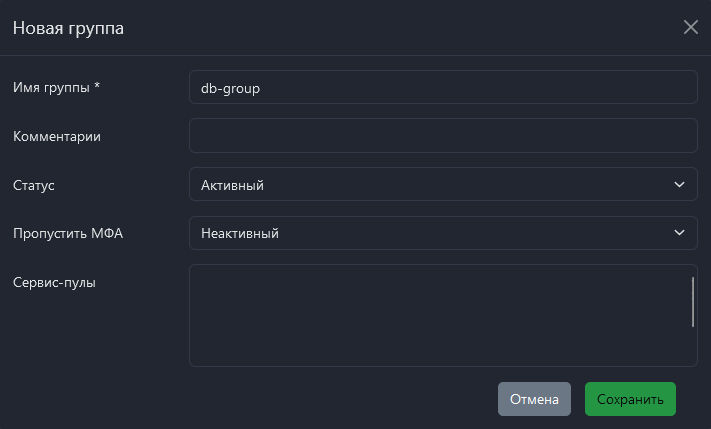711x429 pixels.
Task: Click the Пропустить МФА label
Action: (x=67, y=233)
